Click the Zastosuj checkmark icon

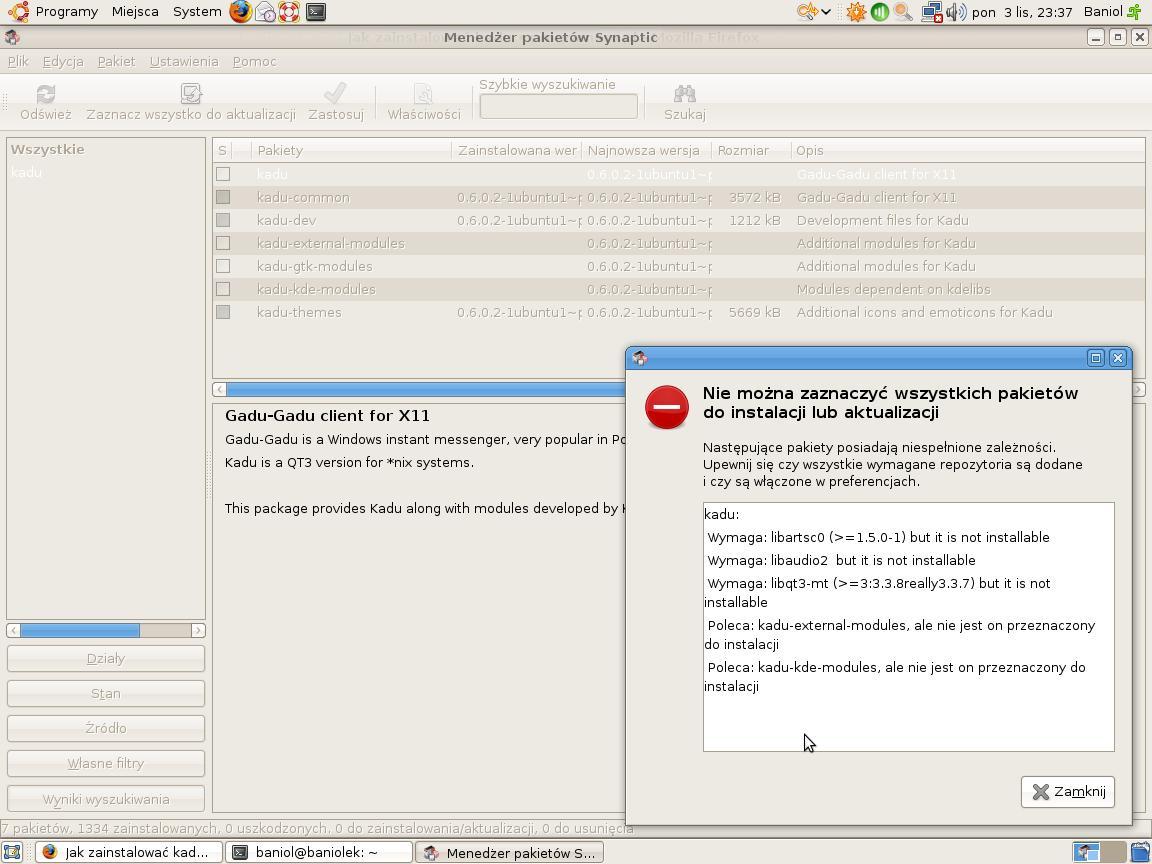point(335,93)
